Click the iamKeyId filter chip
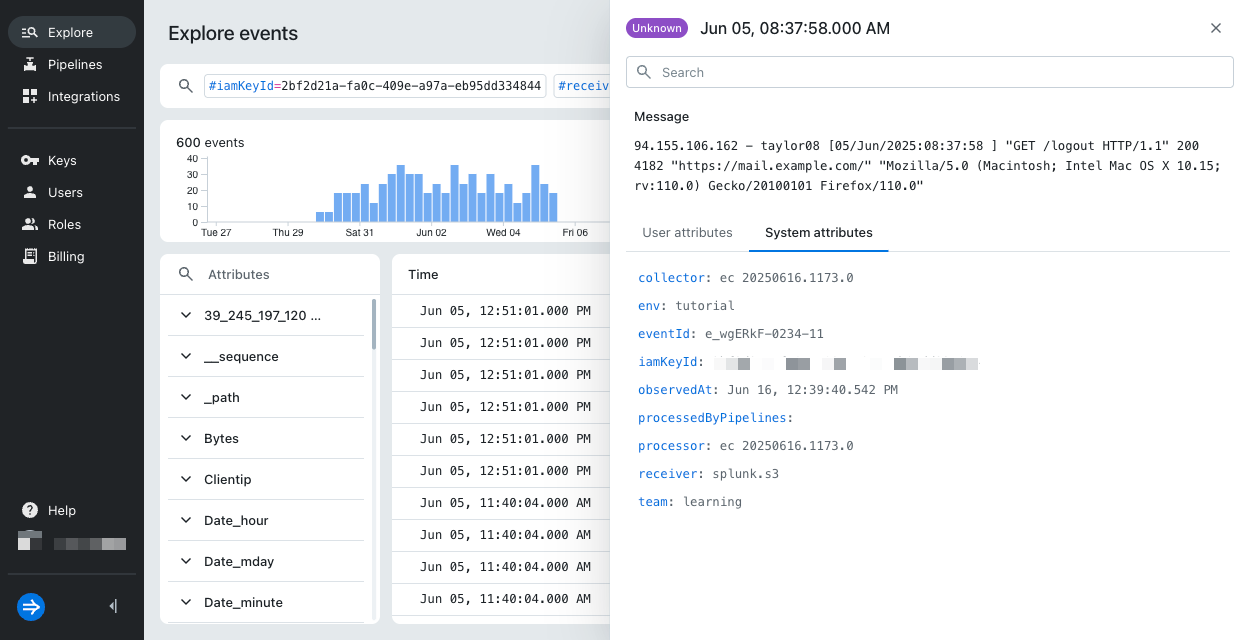This screenshot has width=1250, height=640. pyautogui.click(x=375, y=86)
